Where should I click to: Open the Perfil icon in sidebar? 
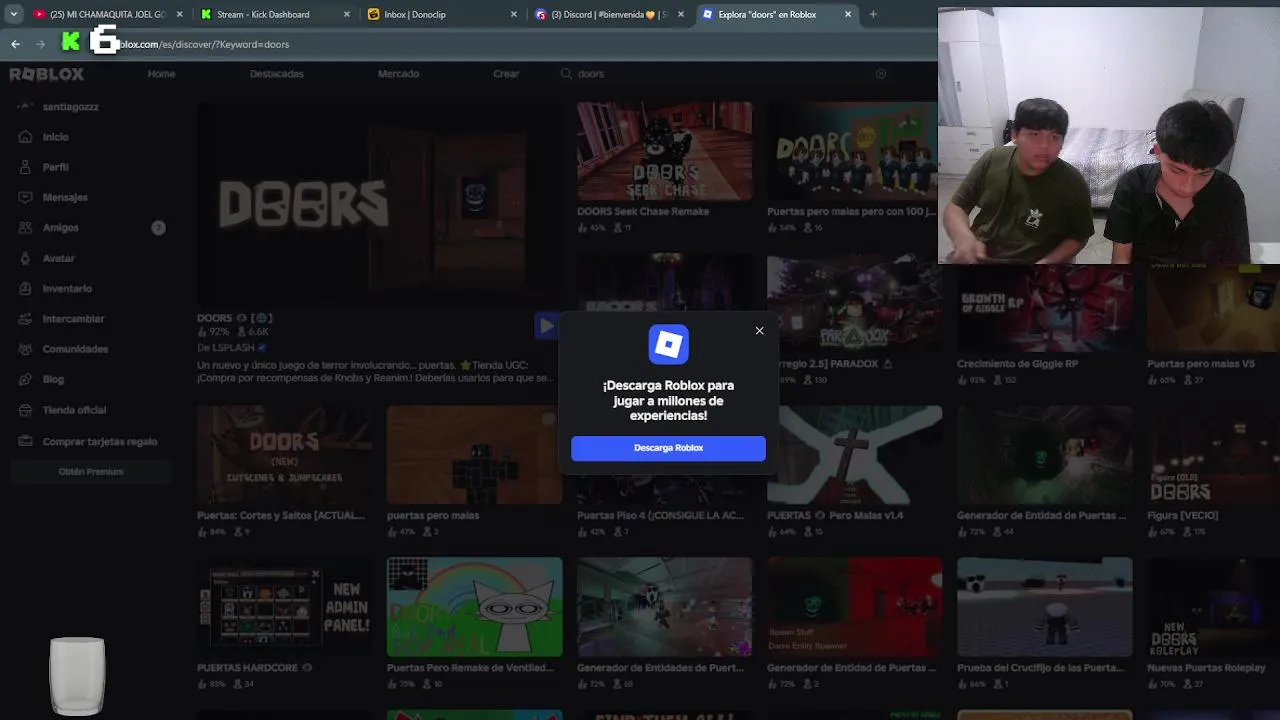[x=26, y=167]
